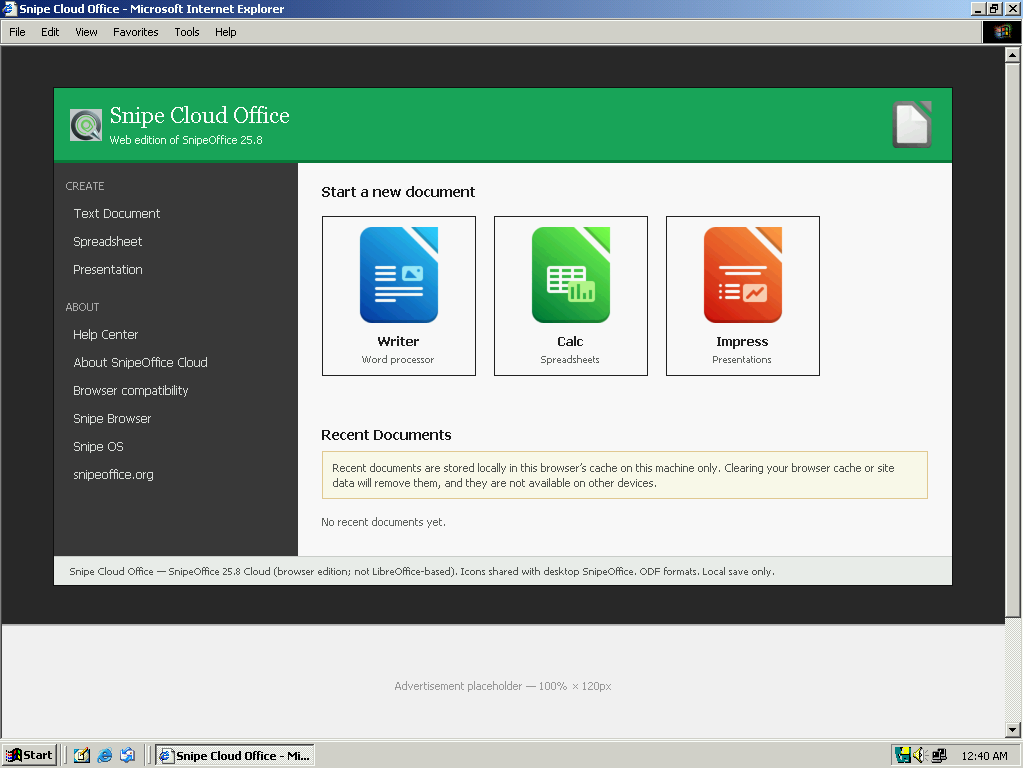Click the leftmost monitor tray icon

pos(903,755)
